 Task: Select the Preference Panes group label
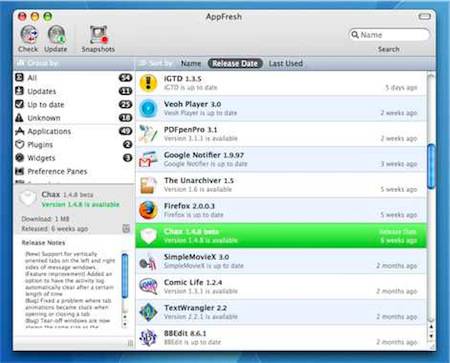coord(57,171)
